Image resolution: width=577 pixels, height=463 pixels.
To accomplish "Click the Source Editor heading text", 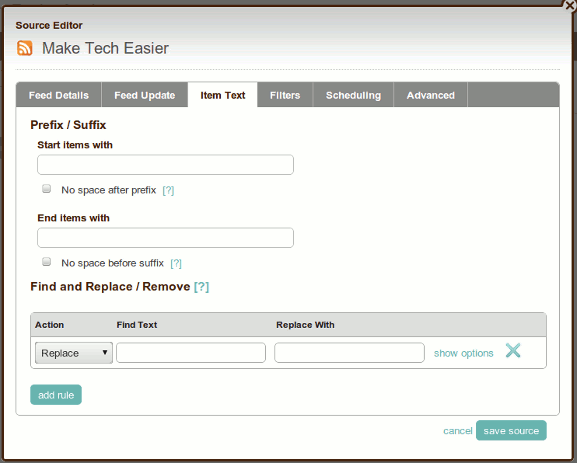I will [x=49, y=25].
